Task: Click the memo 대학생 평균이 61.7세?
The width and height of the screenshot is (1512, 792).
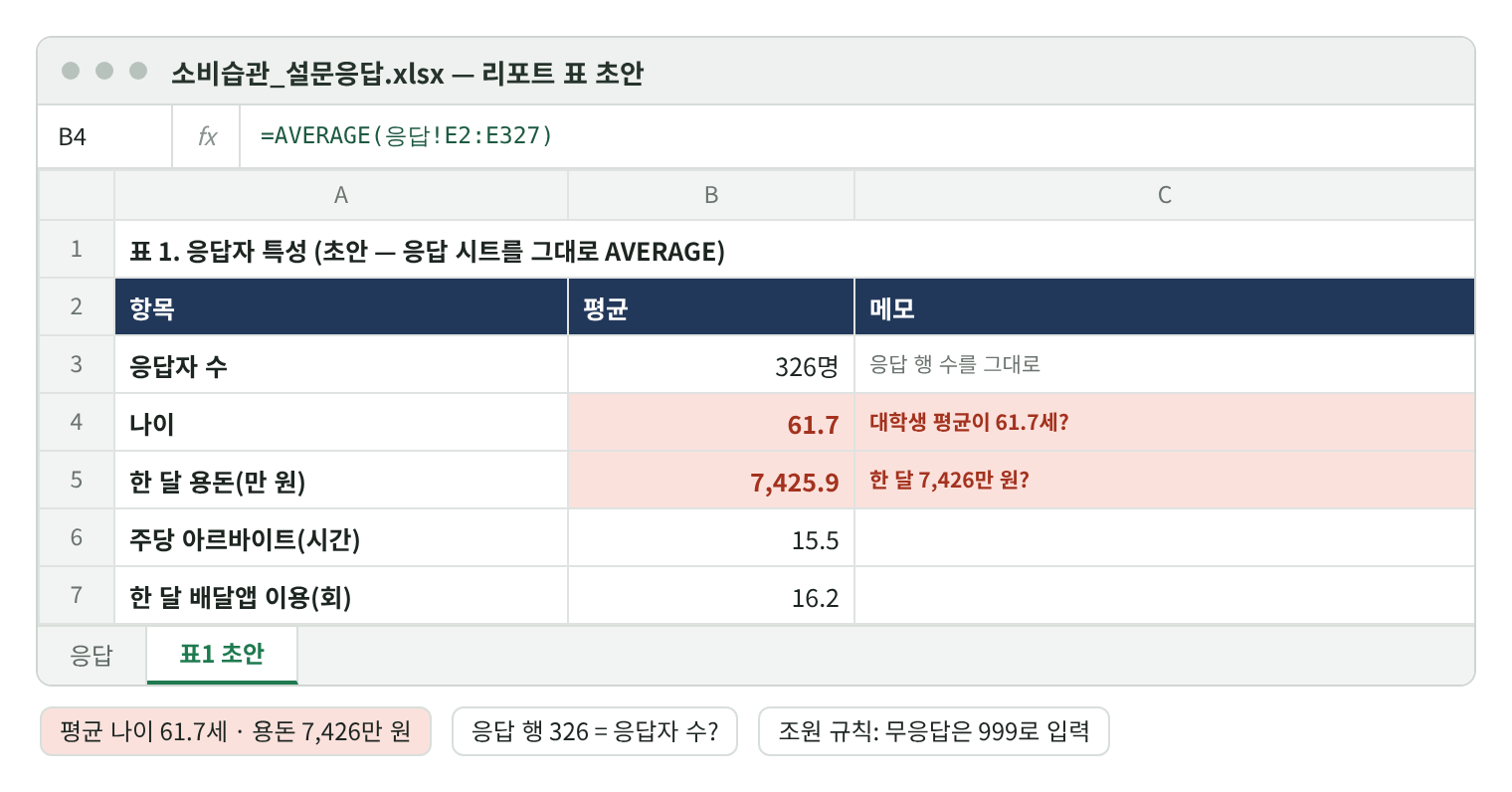Action: pos(1165,423)
